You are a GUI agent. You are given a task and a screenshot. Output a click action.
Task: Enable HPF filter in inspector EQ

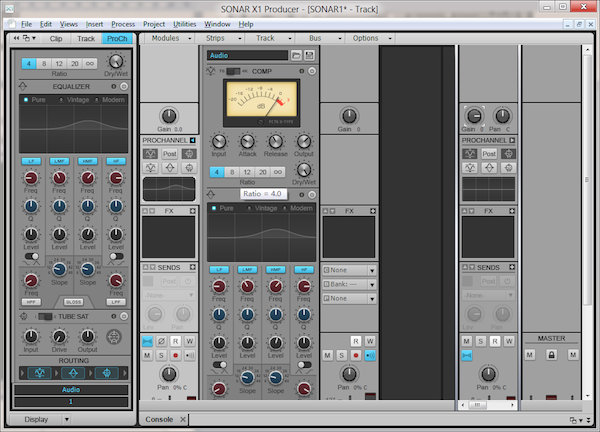pos(31,302)
